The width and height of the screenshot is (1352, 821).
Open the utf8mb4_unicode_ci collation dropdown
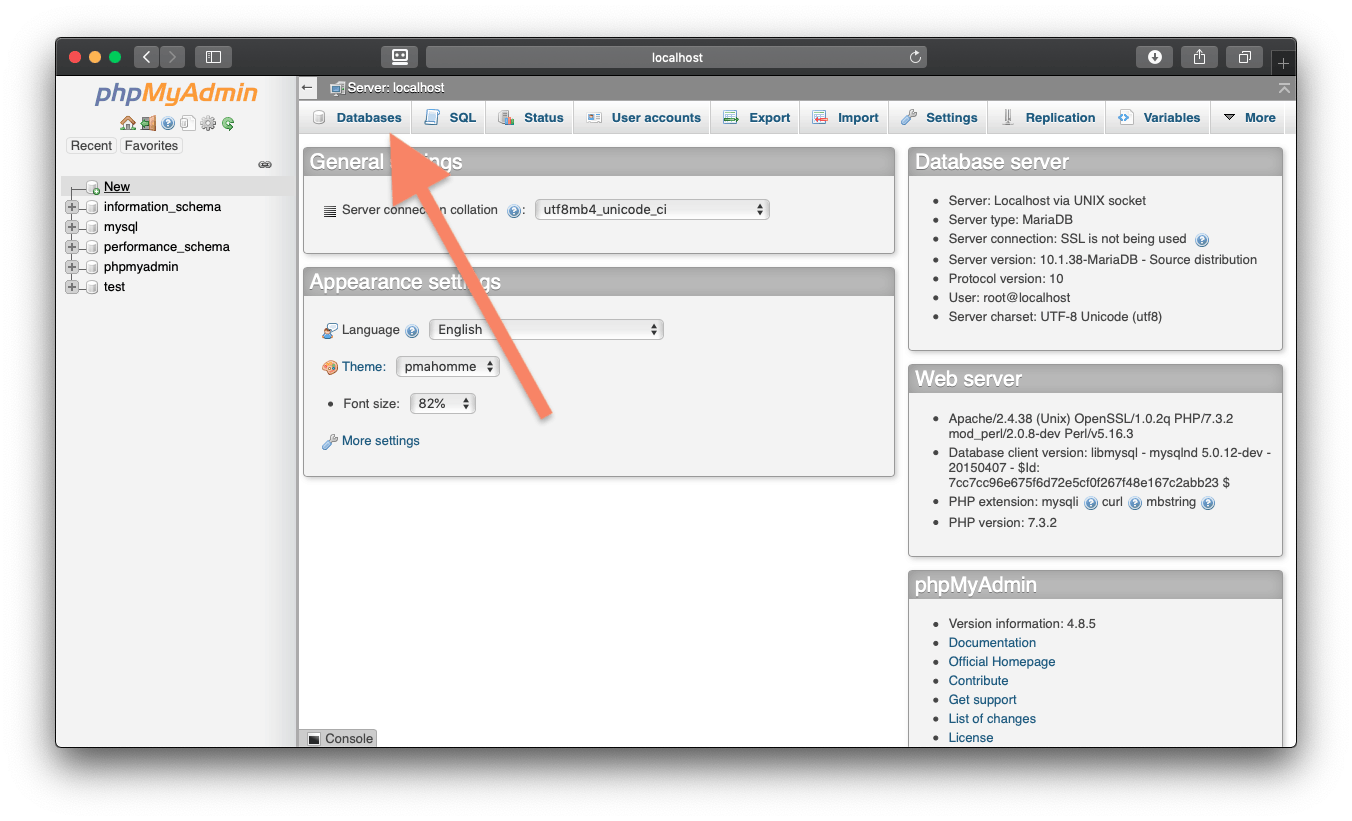(652, 209)
